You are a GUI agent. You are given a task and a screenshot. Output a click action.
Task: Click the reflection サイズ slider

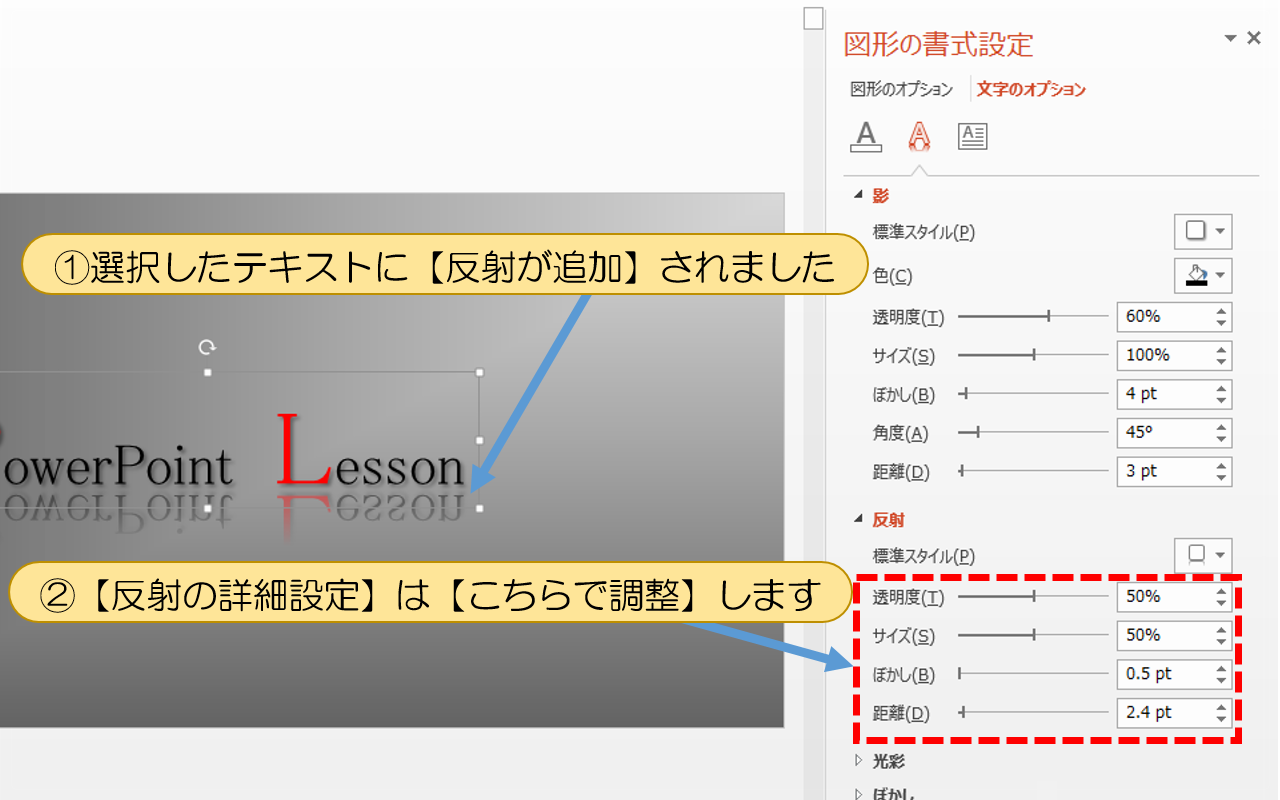click(x=1033, y=635)
